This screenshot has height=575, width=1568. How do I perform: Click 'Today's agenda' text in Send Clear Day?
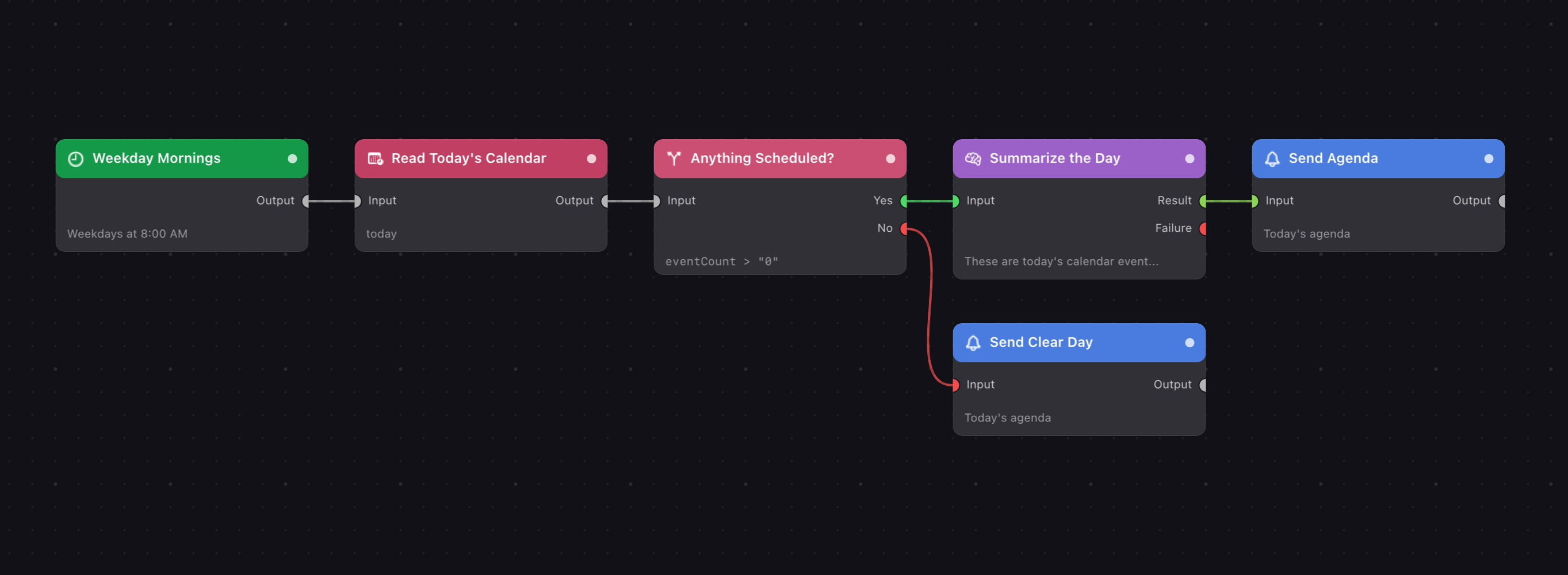point(1007,417)
